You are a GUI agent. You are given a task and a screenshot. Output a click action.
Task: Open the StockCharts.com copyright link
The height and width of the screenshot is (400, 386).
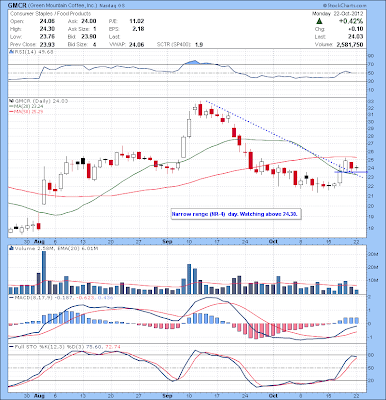pos(344,6)
